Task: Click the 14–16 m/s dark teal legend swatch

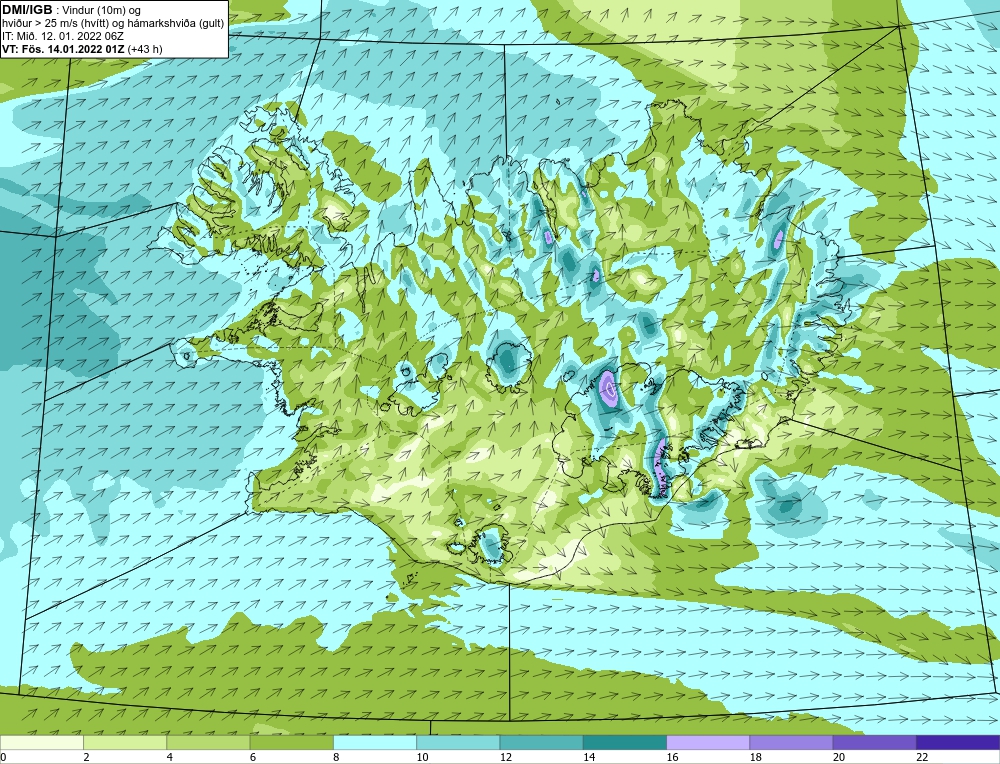Action: point(625,742)
